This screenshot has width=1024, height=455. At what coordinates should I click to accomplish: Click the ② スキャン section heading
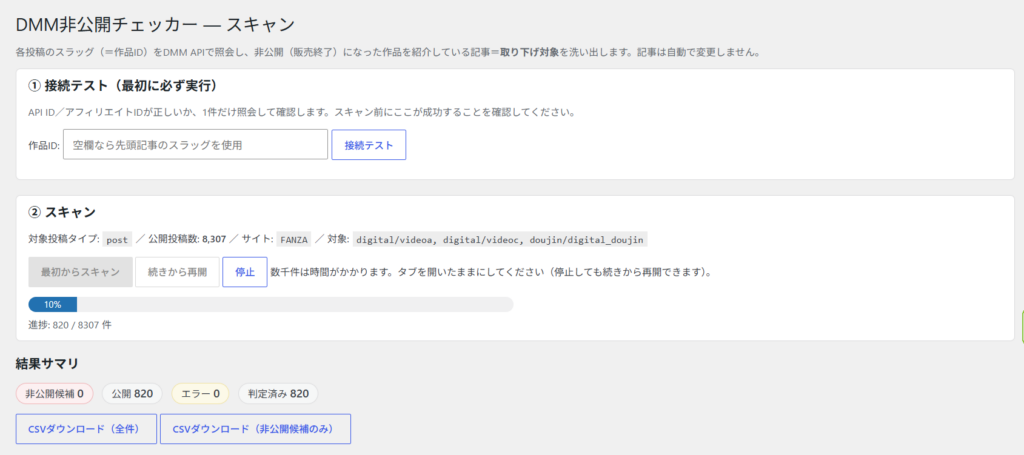pyautogui.click(x=62, y=212)
